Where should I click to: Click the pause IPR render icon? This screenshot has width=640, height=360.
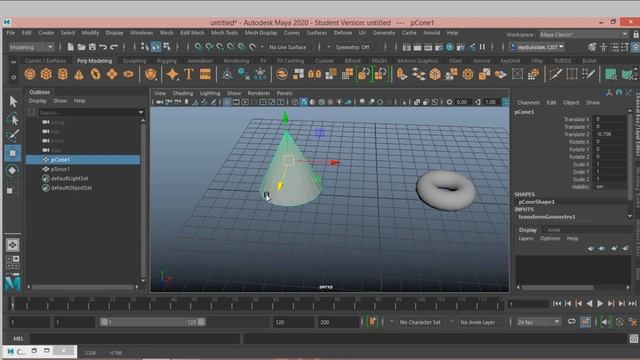click(x=482, y=47)
